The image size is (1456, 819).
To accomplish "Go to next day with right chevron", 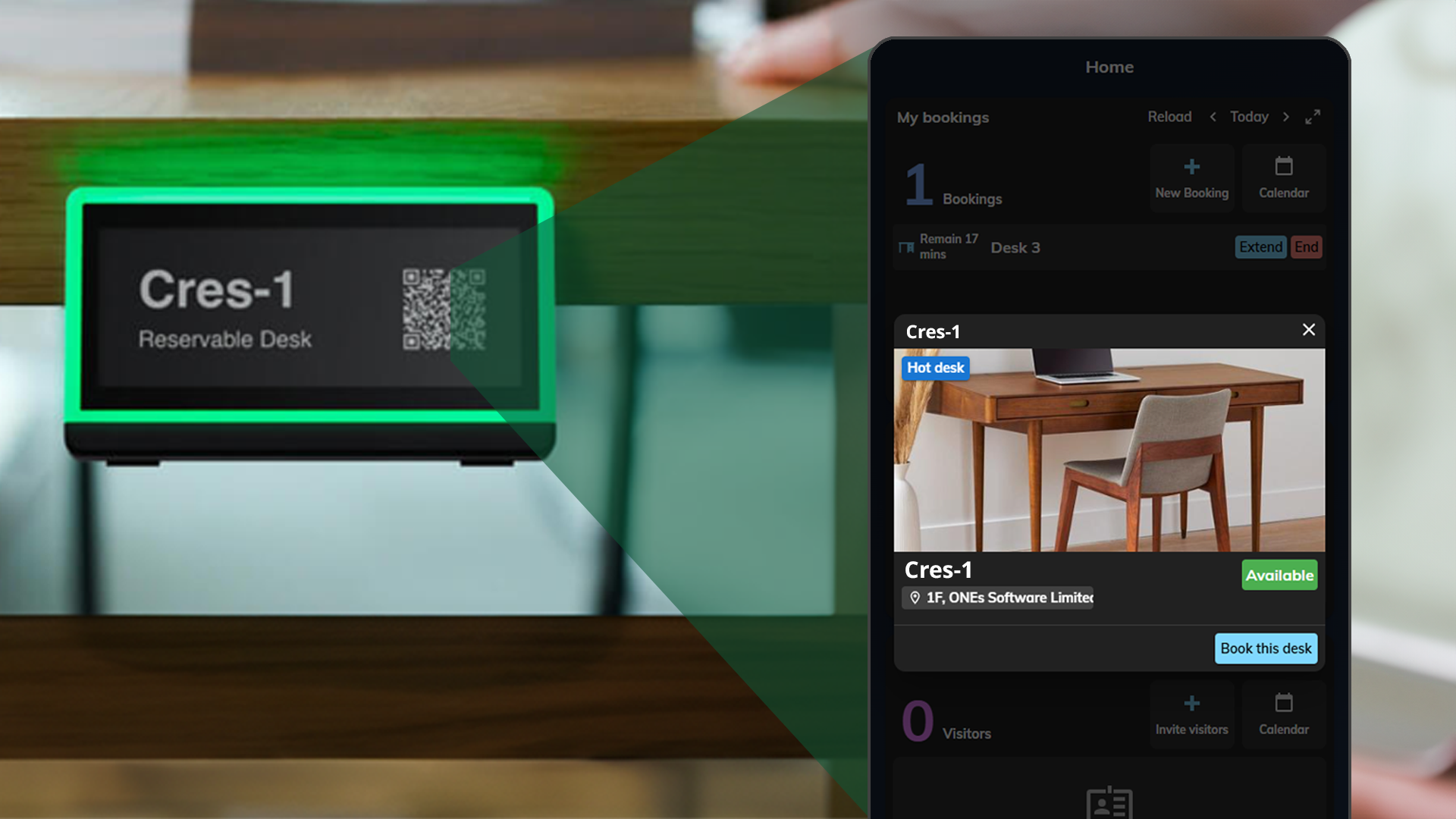I will (x=1286, y=117).
